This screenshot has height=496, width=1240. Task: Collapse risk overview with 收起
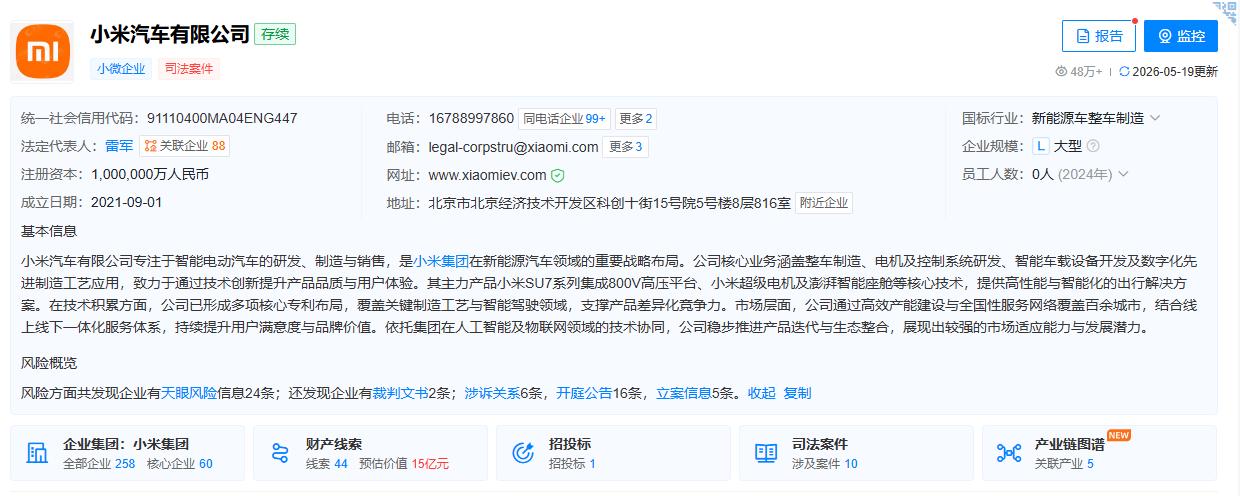point(762,393)
